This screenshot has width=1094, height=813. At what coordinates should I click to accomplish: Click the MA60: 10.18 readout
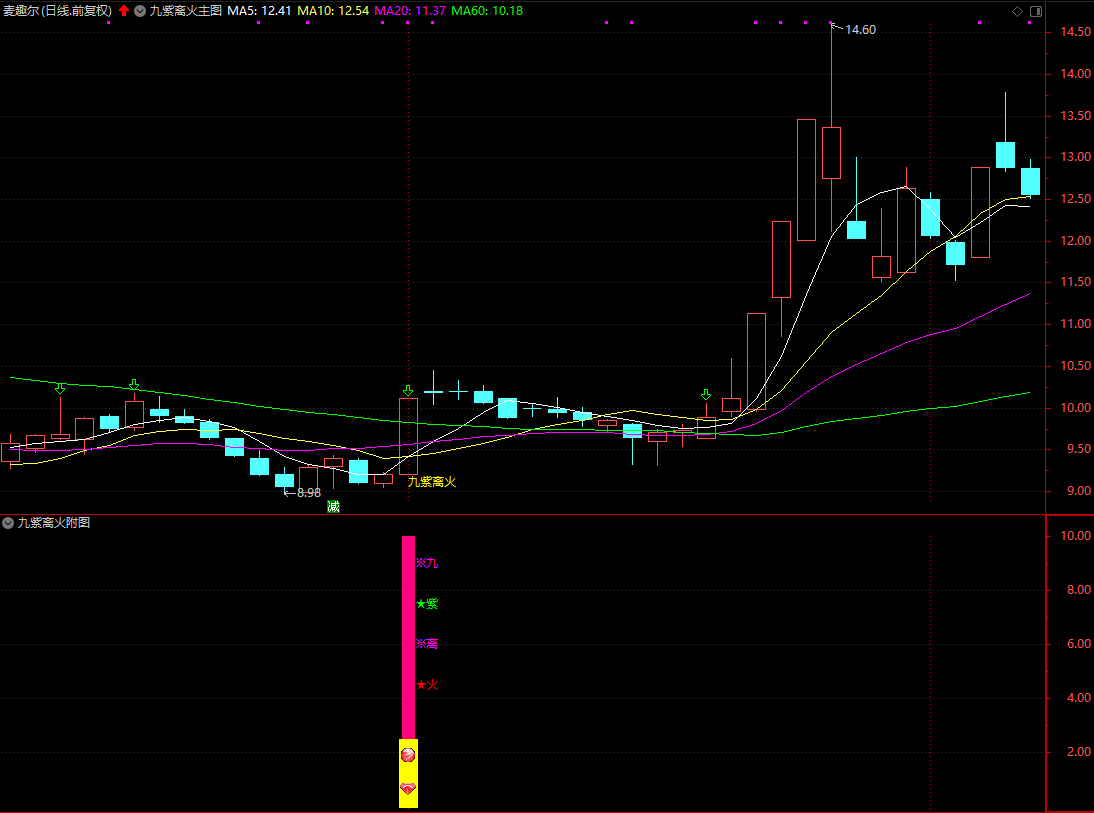pyautogui.click(x=486, y=11)
